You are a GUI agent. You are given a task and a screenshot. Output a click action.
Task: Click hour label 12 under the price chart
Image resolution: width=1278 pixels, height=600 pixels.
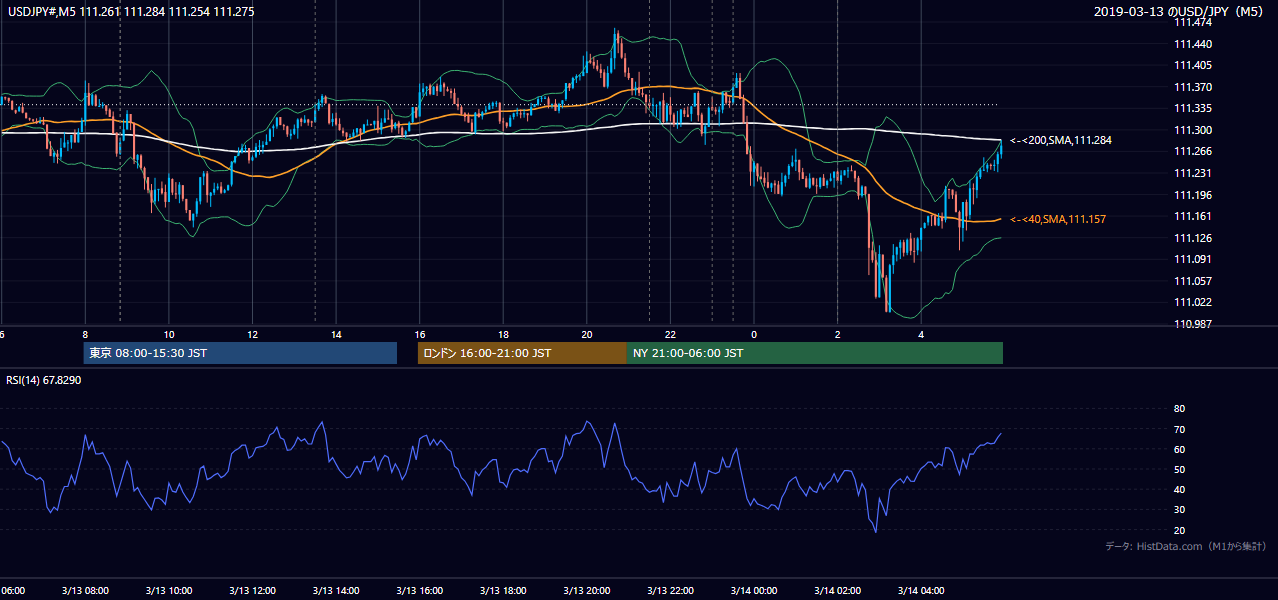pyautogui.click(x=253, y=335)
